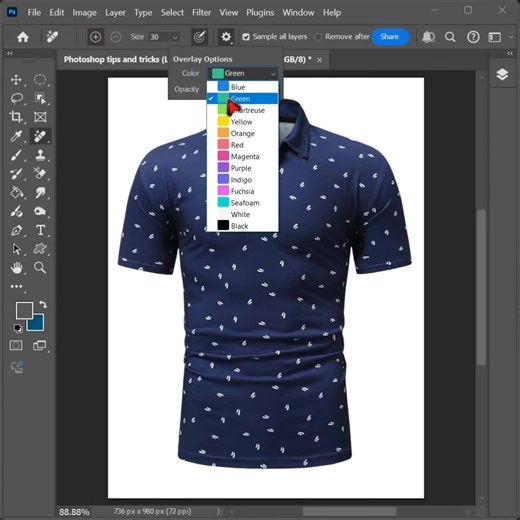Open overlay options gear menu
This screenshot has width=520, height=520.
(x=226, y=37)
